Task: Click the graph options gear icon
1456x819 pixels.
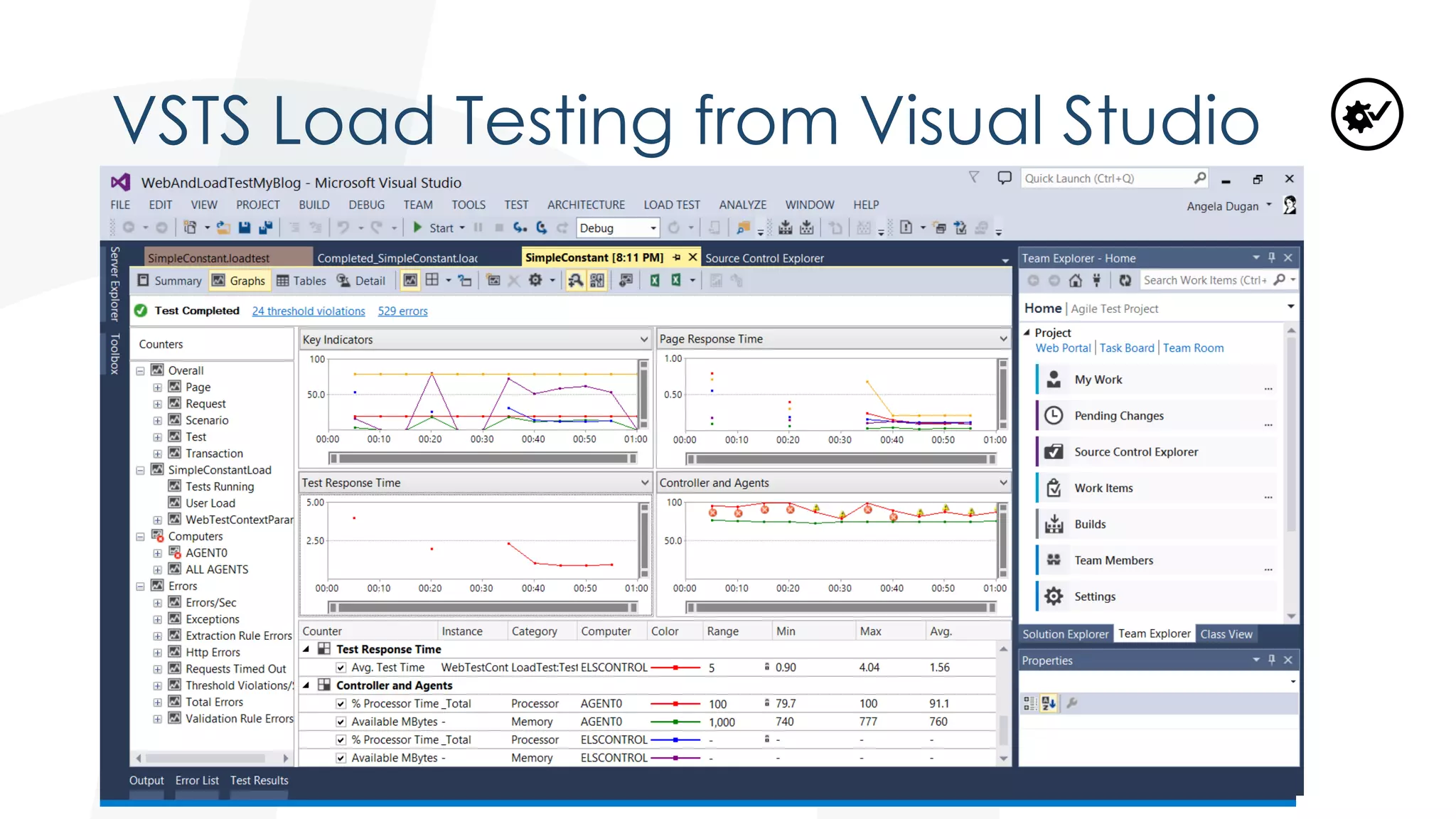Action: click(x=535, y=281)
